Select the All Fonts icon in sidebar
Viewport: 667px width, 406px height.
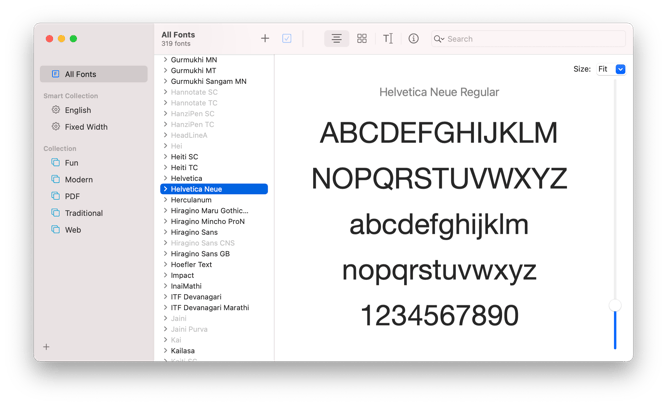55,74
